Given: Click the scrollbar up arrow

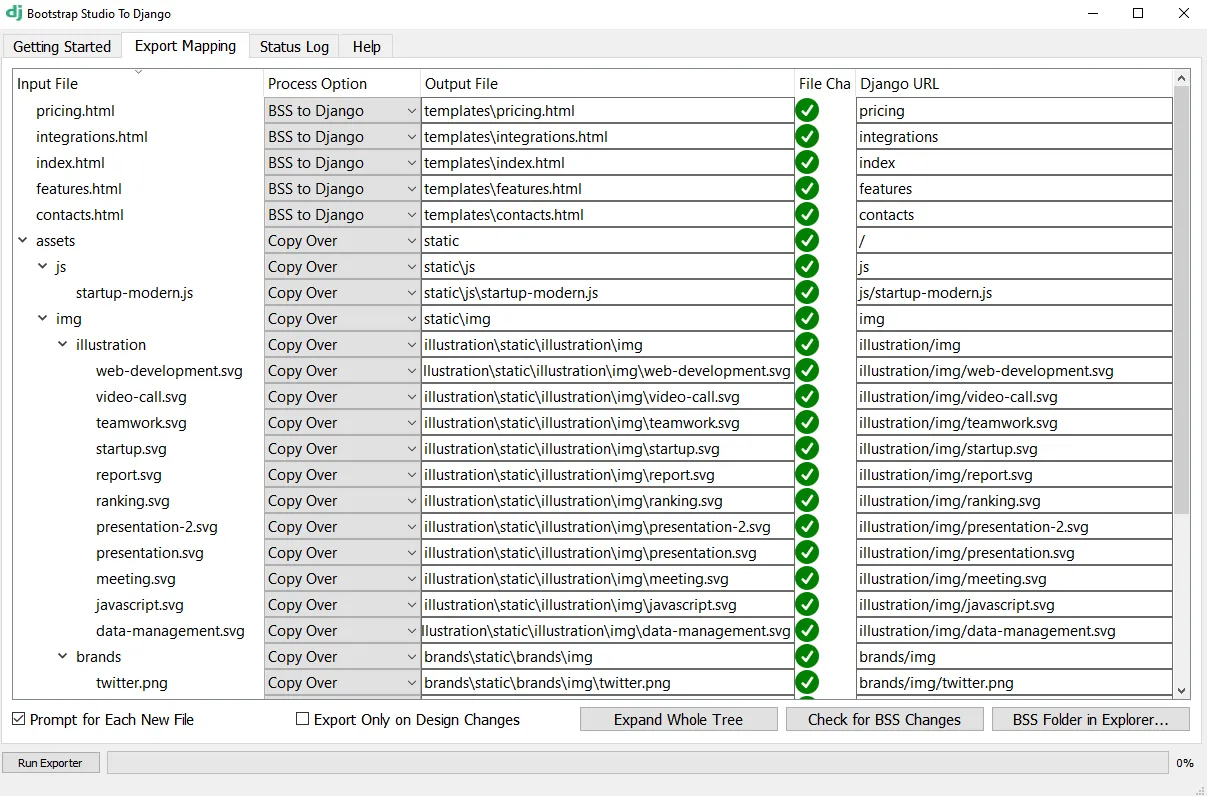Looking at the screenshot, I should 1181,78.
